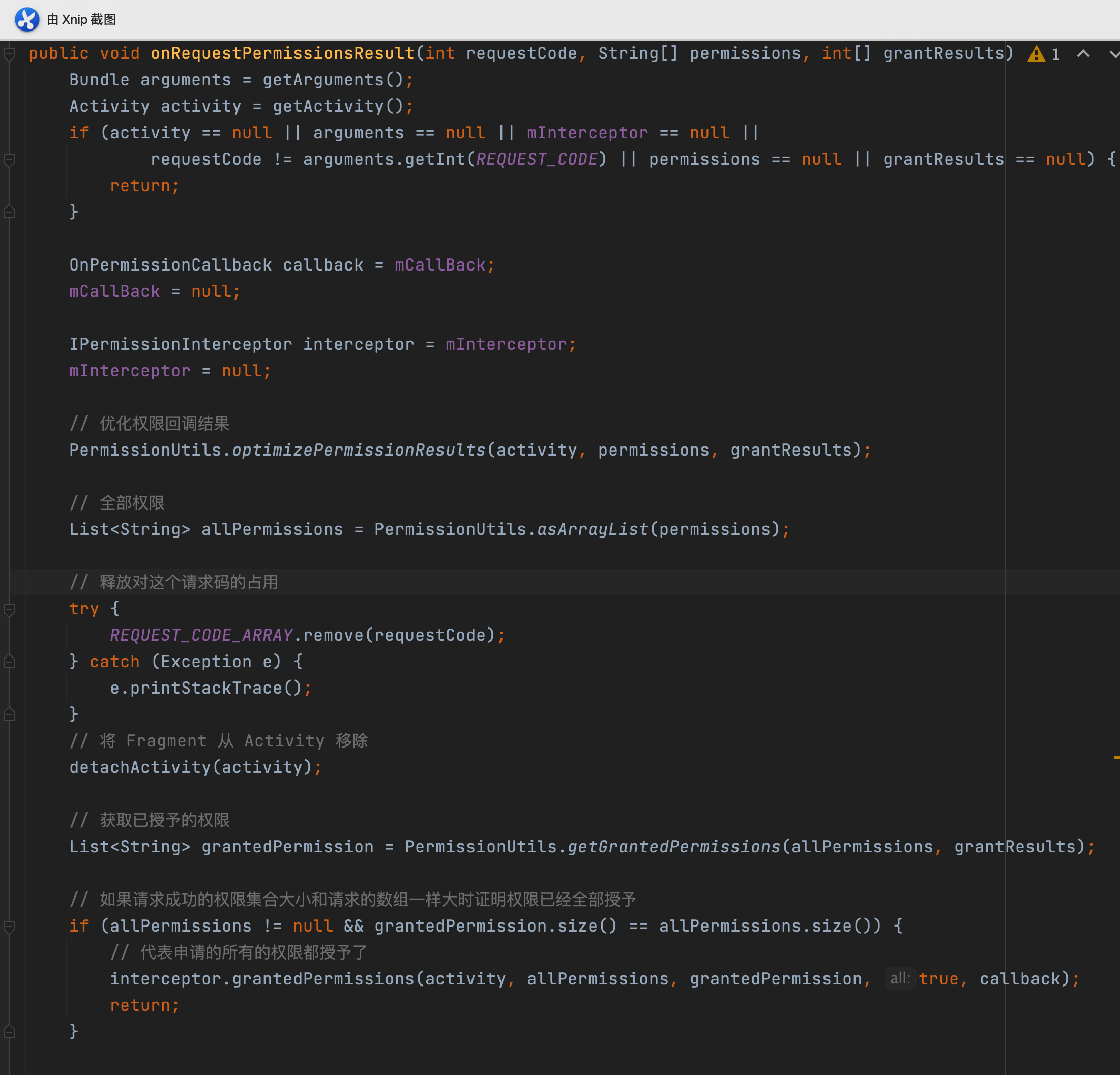
Task: Click the up chevron to go to previous warning
Action: tap(1083, 54)
